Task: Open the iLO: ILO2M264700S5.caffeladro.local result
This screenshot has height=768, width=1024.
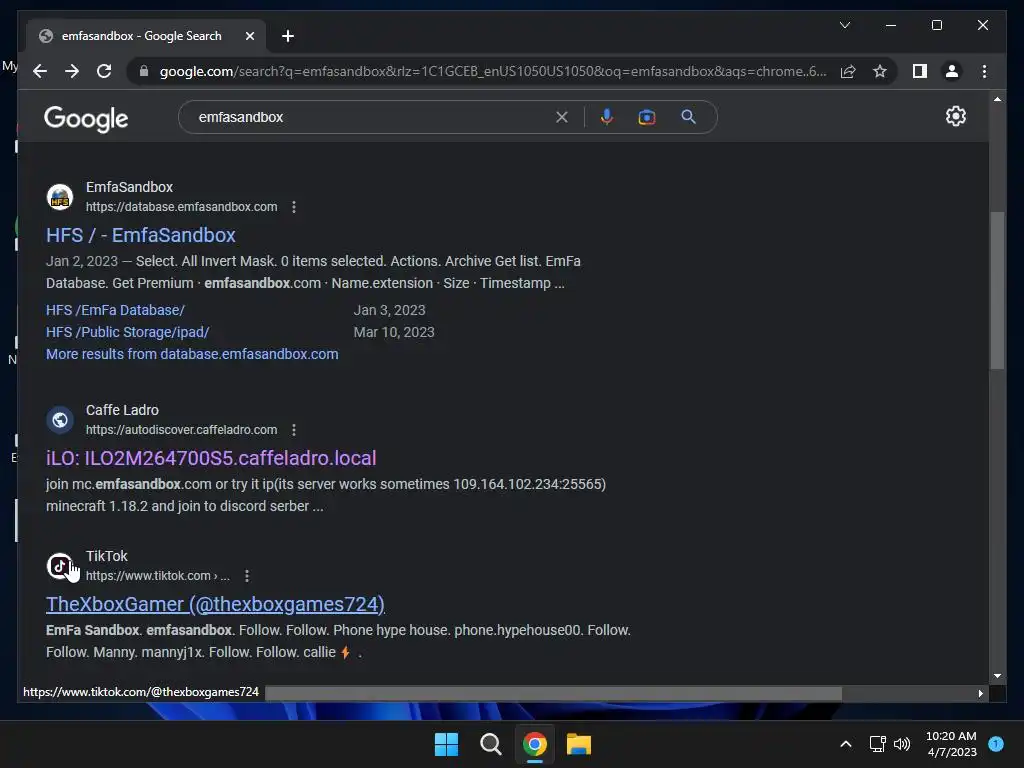Action: pyautogui.click(x=211, y=458)
